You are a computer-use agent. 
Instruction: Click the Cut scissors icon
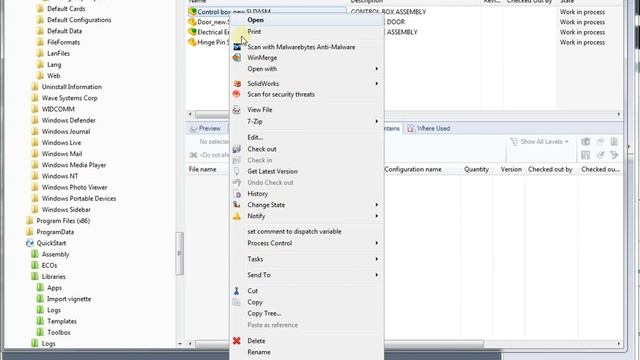pos(236,291)
